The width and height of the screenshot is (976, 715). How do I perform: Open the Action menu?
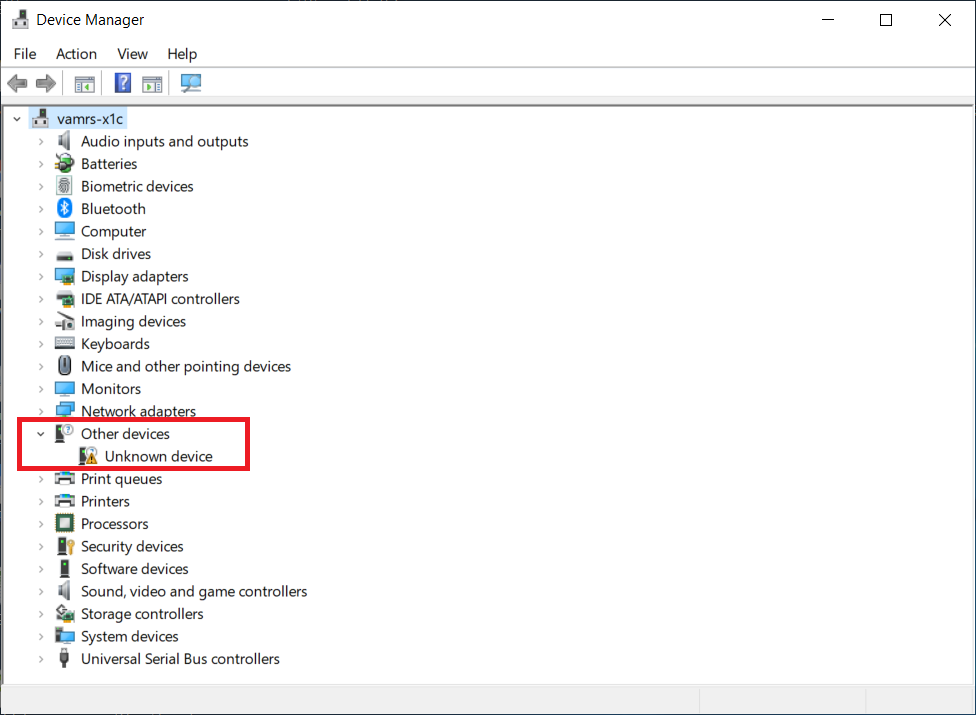click(76, 54)
